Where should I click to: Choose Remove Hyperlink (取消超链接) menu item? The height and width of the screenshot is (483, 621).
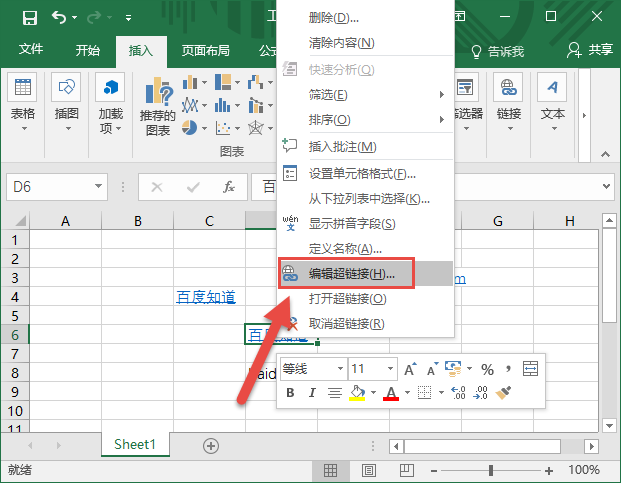(x=366, y=324)
